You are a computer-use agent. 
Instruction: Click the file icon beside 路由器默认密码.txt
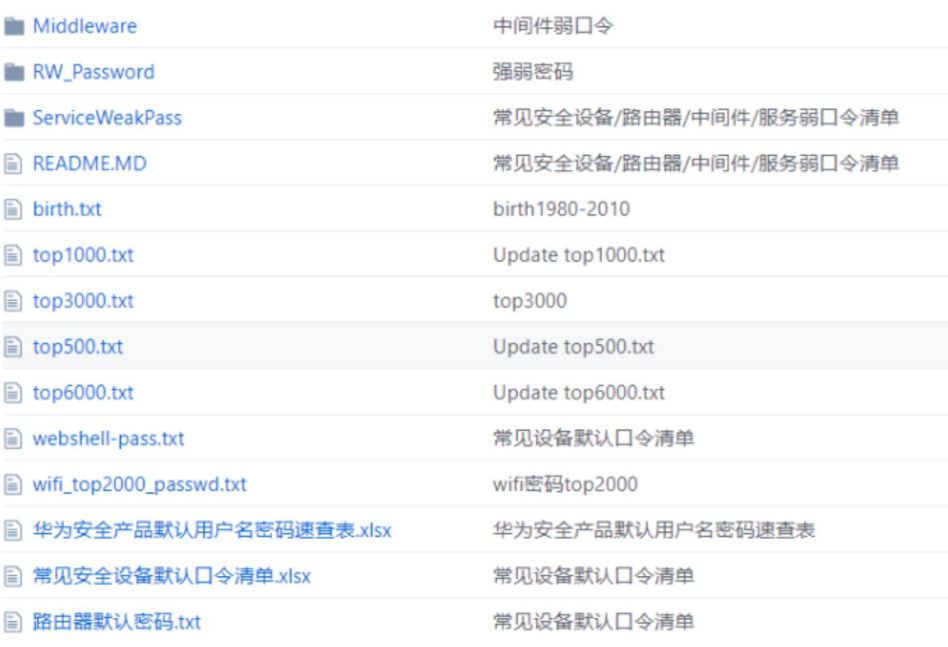13,622
